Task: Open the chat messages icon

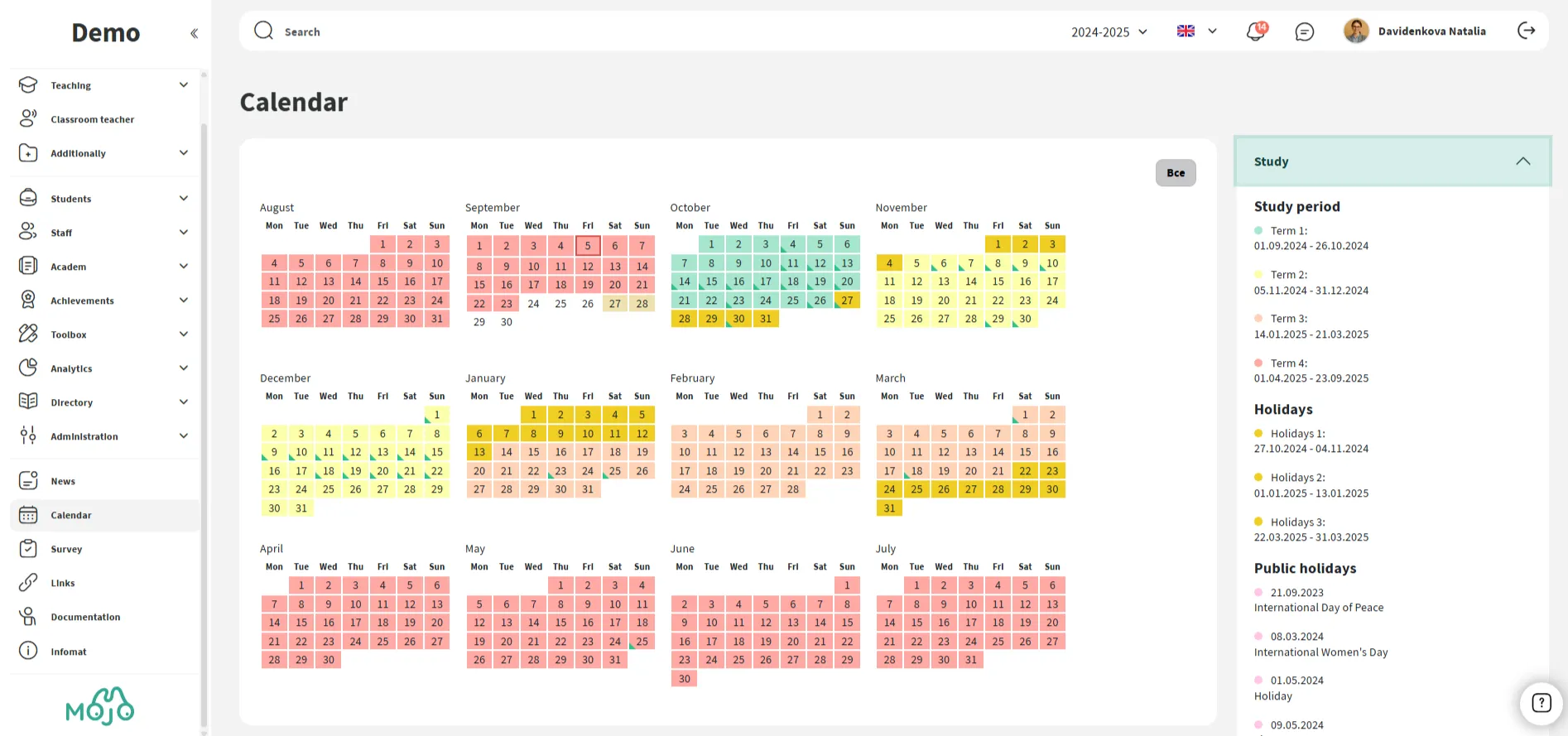Action: pos(1304,31)
